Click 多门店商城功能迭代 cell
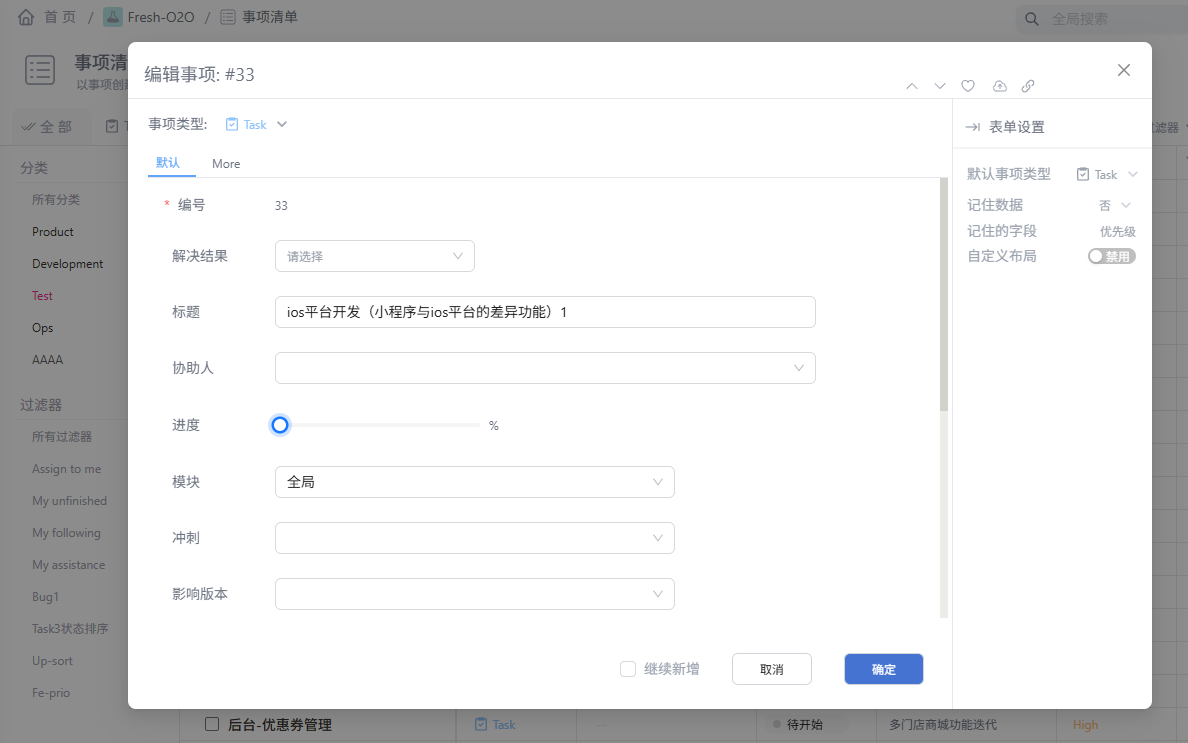This screenshot has width=1188, height=743. (x=943, y=725)
